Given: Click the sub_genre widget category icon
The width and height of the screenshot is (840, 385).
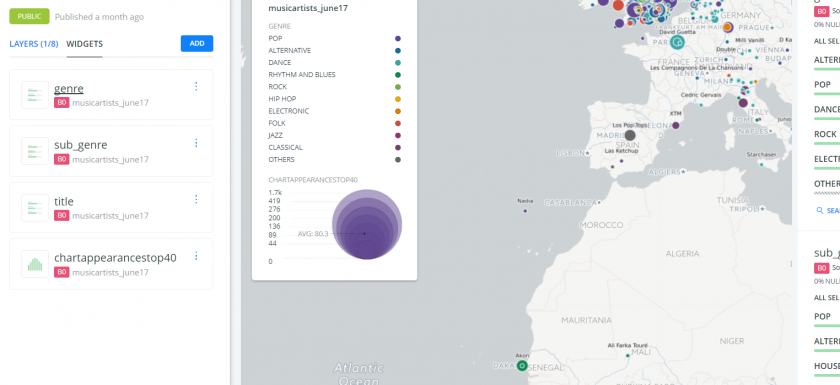Looking at the screenshot, I should click(35, 151).
